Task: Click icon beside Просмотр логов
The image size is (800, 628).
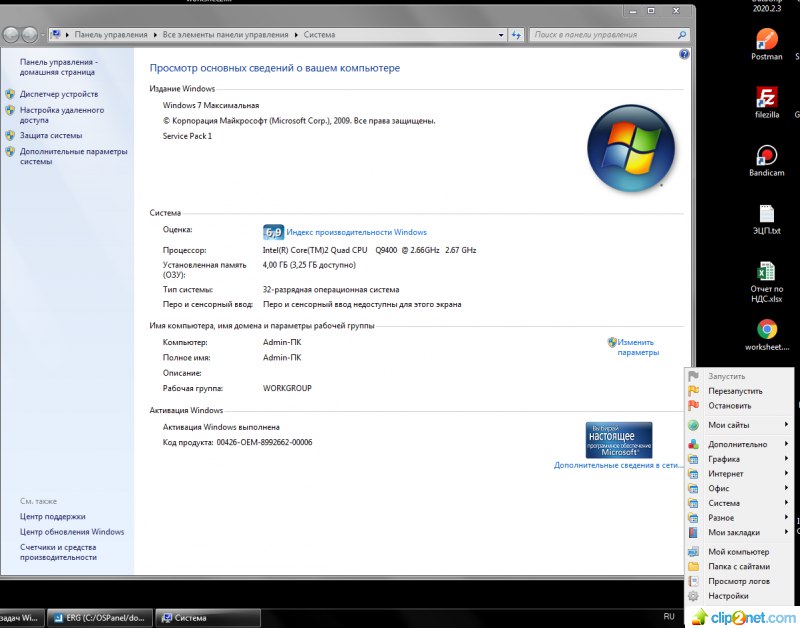Action: (693, 581)
